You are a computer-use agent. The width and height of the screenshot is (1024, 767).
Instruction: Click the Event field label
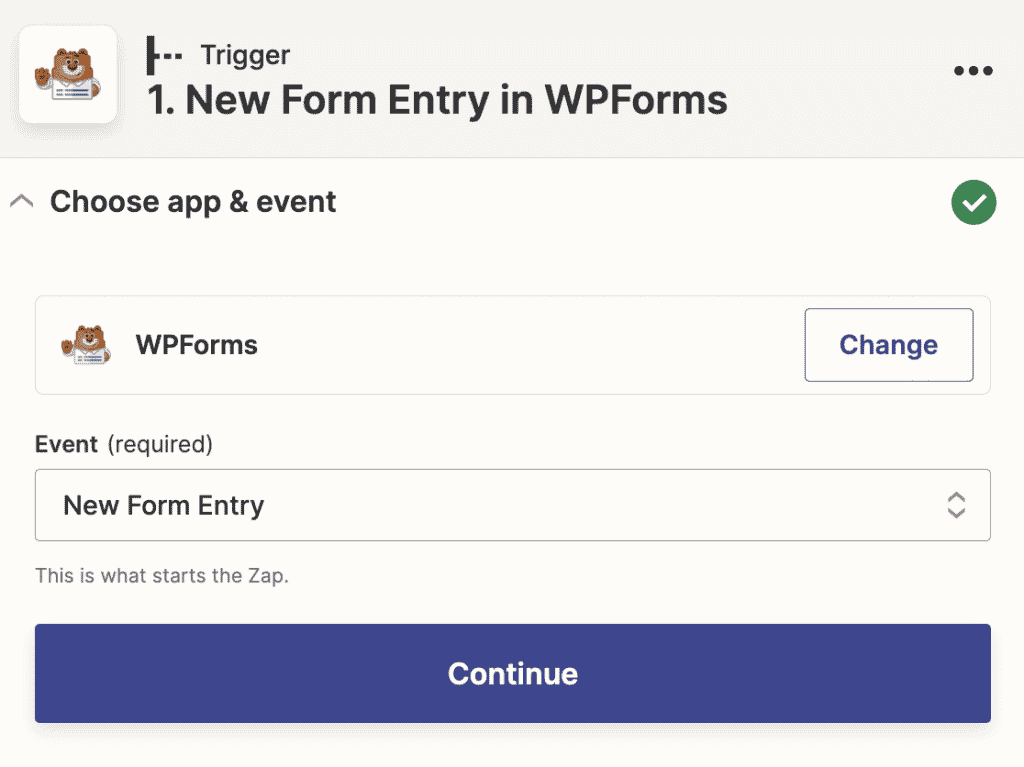66,444
